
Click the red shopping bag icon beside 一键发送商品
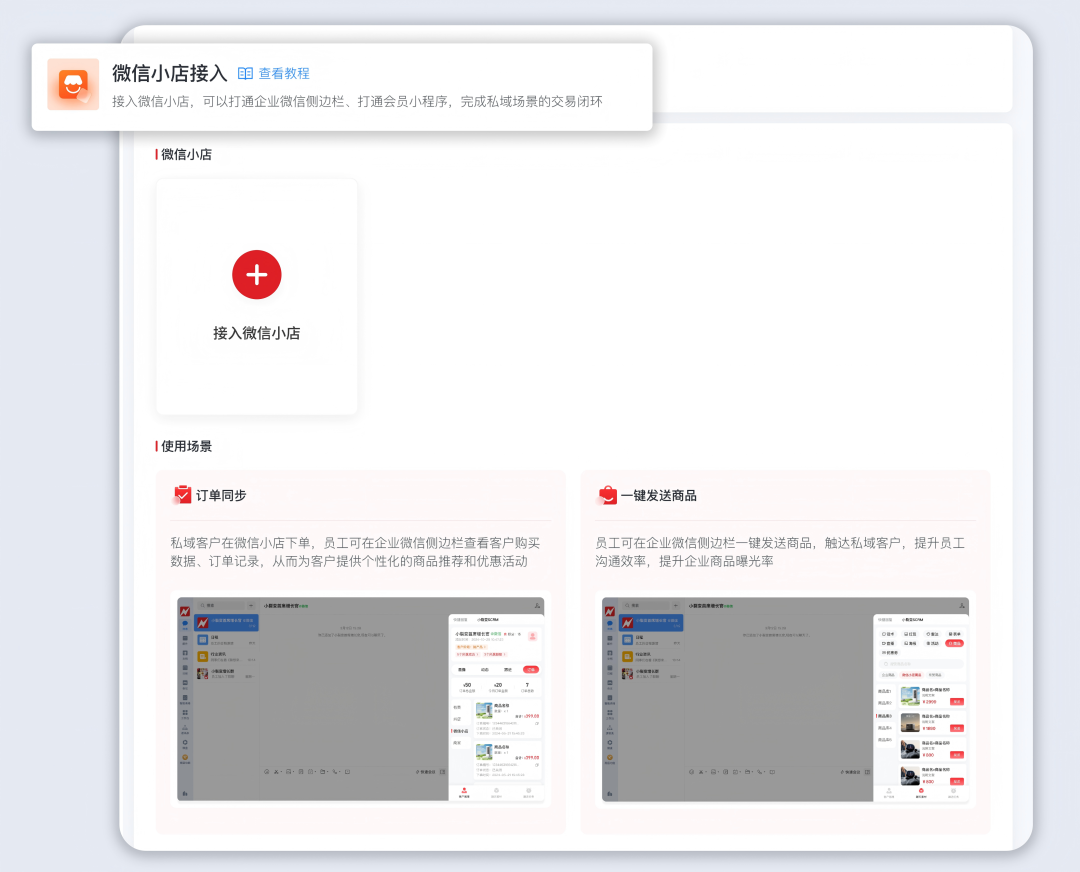tap(608, 494)
